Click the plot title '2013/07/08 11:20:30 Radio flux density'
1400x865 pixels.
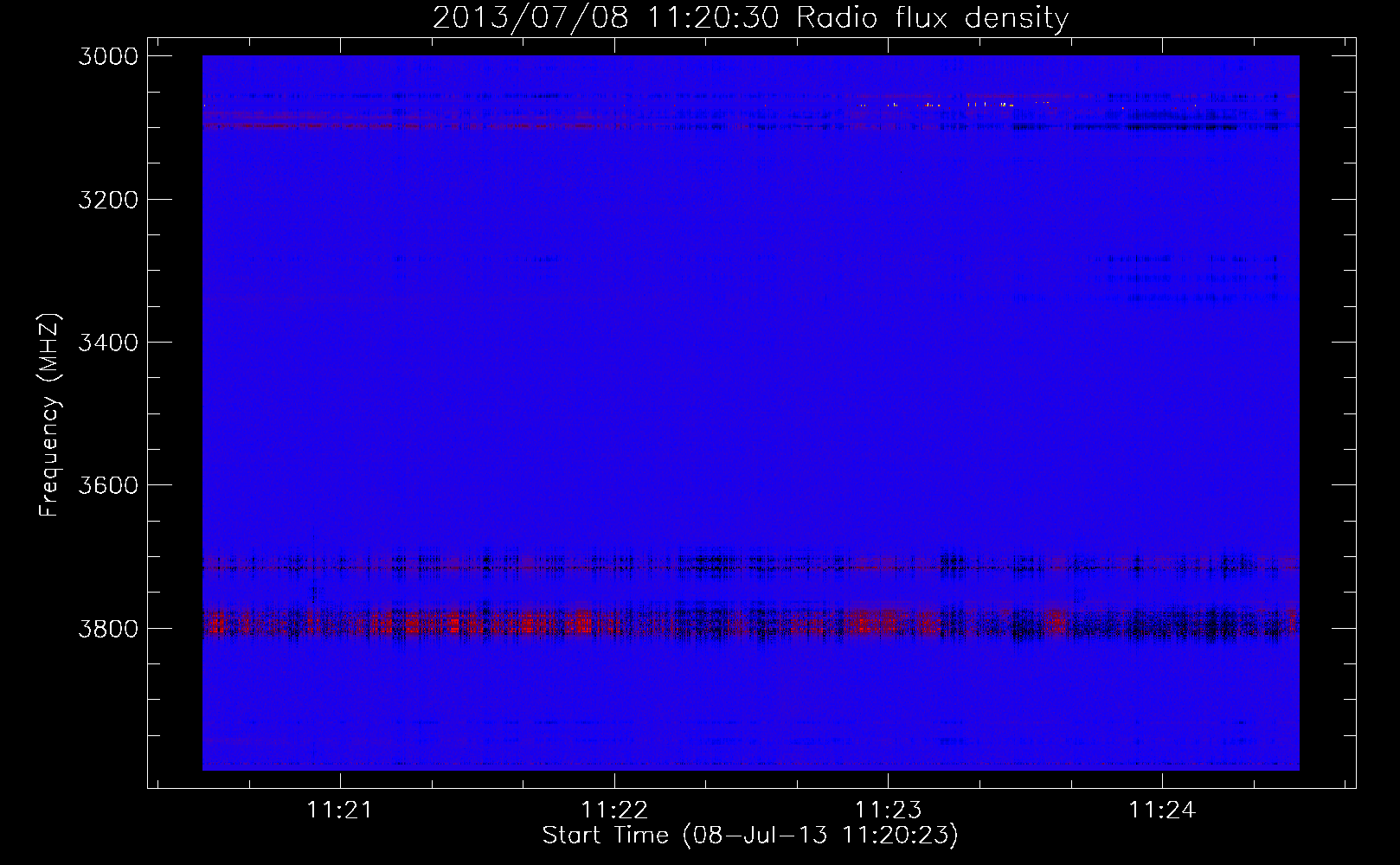point(750,17)
